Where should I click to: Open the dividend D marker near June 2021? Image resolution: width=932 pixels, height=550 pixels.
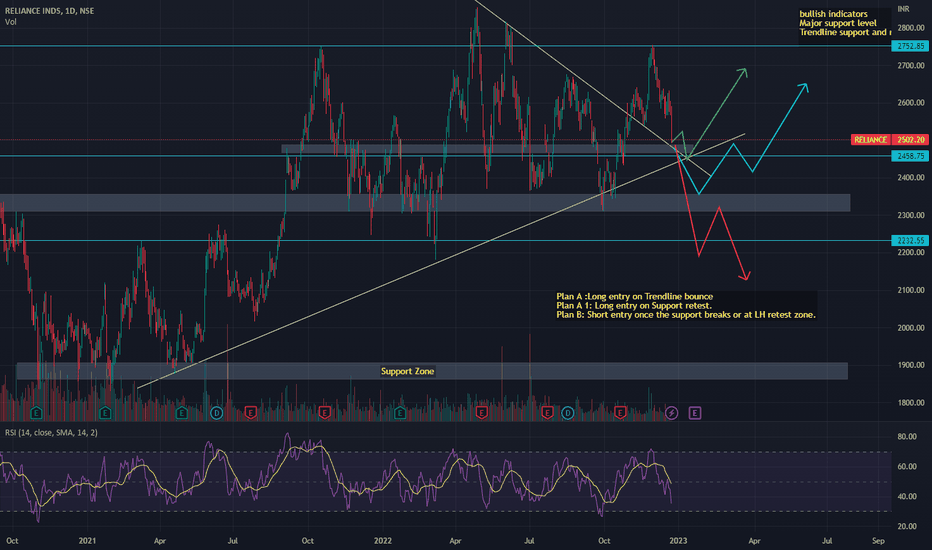(216, 412)
